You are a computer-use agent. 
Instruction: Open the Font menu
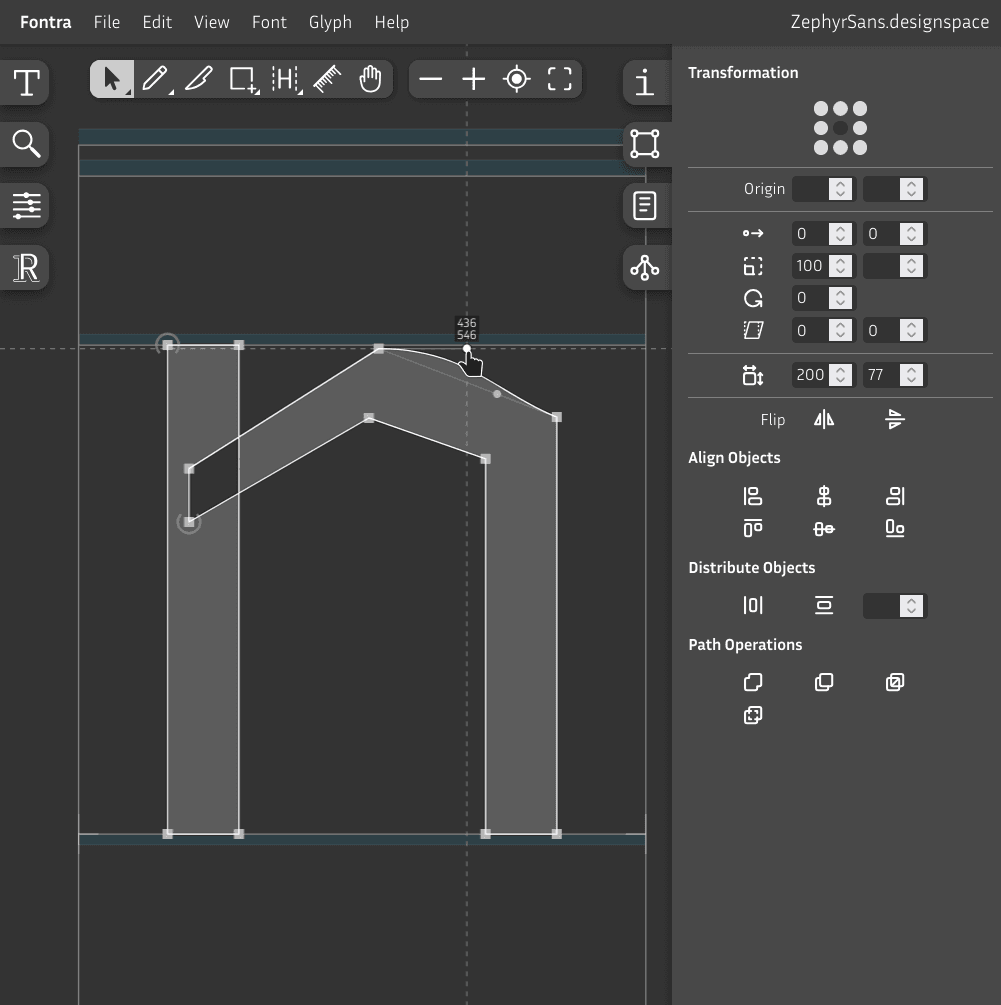[269, 22]
